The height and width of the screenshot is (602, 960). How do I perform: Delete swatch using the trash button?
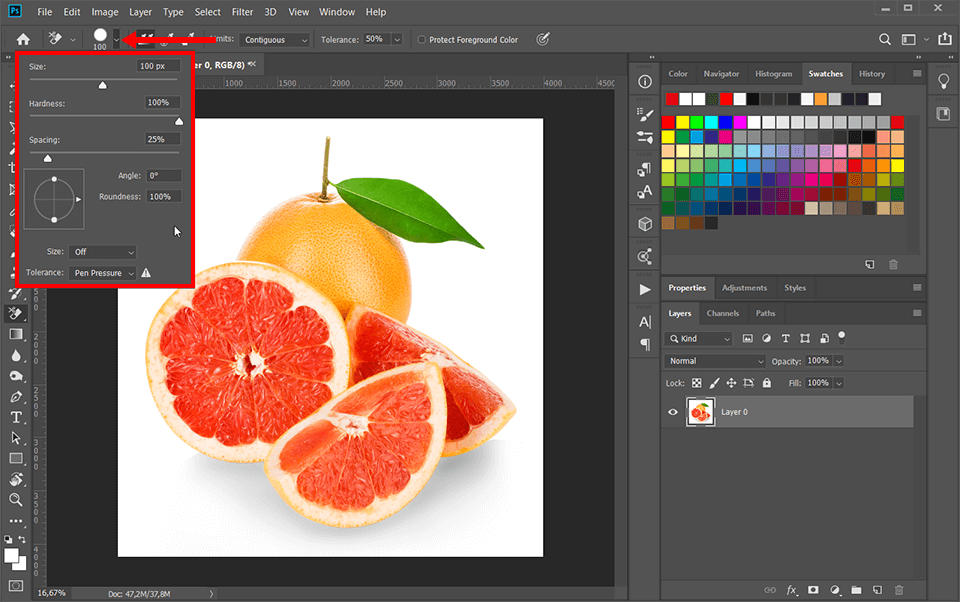(x=893, y=264)
